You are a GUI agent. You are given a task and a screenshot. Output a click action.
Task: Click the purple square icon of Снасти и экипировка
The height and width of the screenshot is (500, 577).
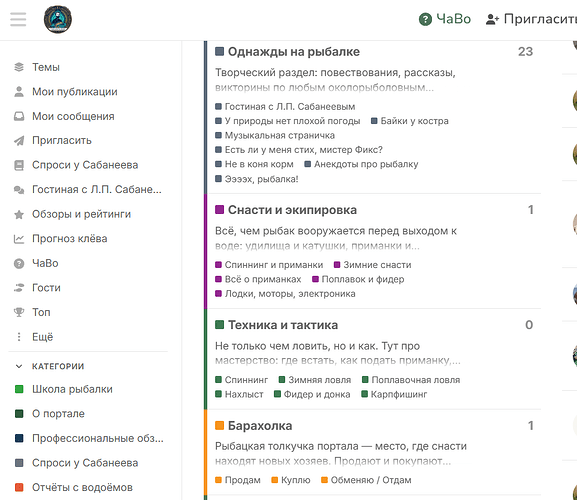pos(219,210)
